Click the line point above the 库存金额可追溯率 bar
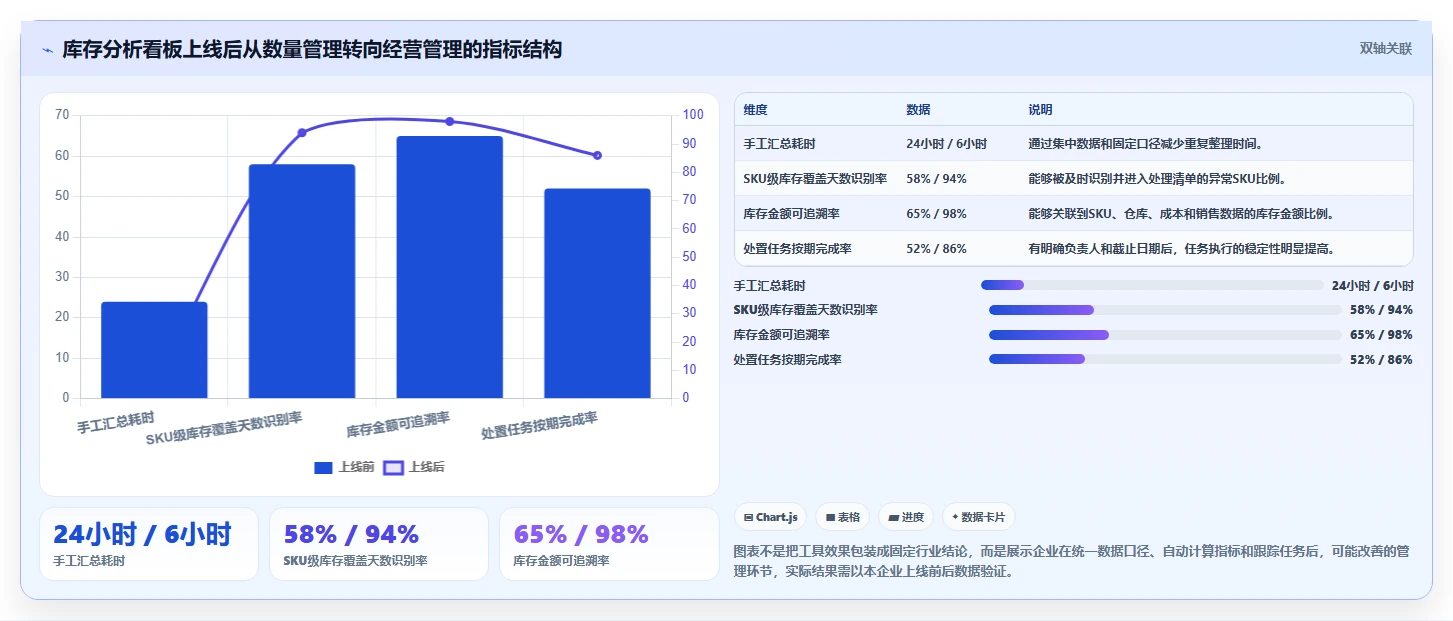 click(449, 121)
